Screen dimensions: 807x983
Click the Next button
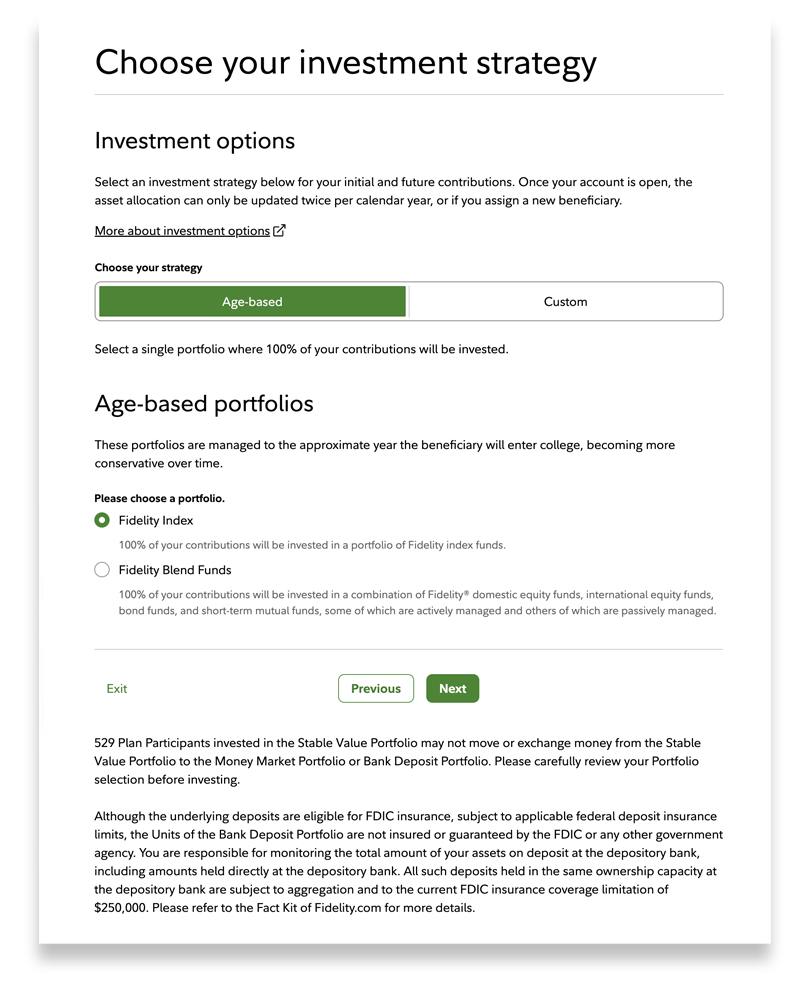click(452, 688)
